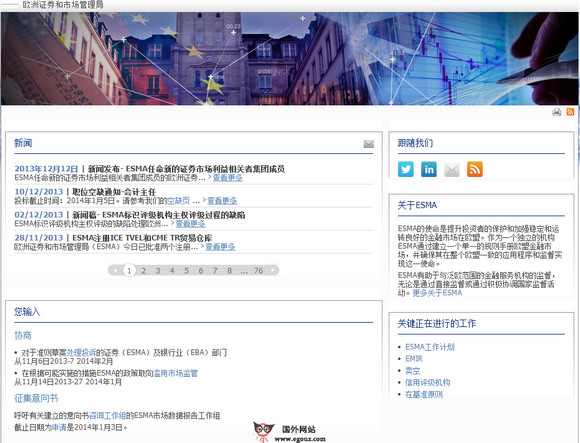Open the LinkedIn follow icon
Image resolution: width=580 pixels, height=443 pixels.
[x=429, y=169]
